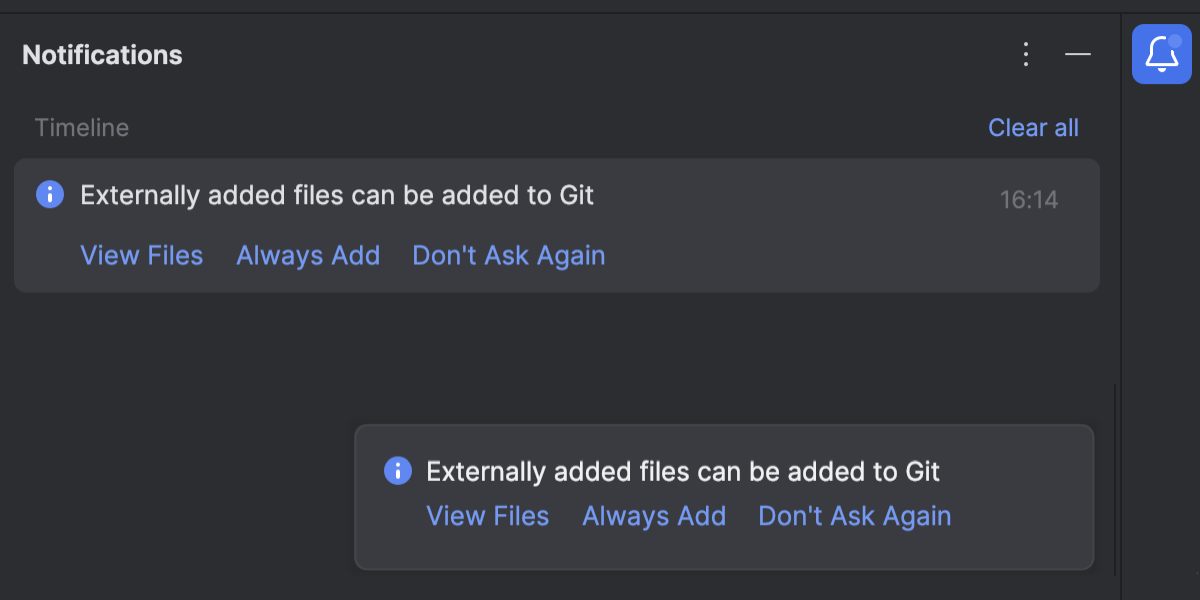Click the info icon in the popup balloon
Viewport: 1200px width, 600px height.
(396, 470)
